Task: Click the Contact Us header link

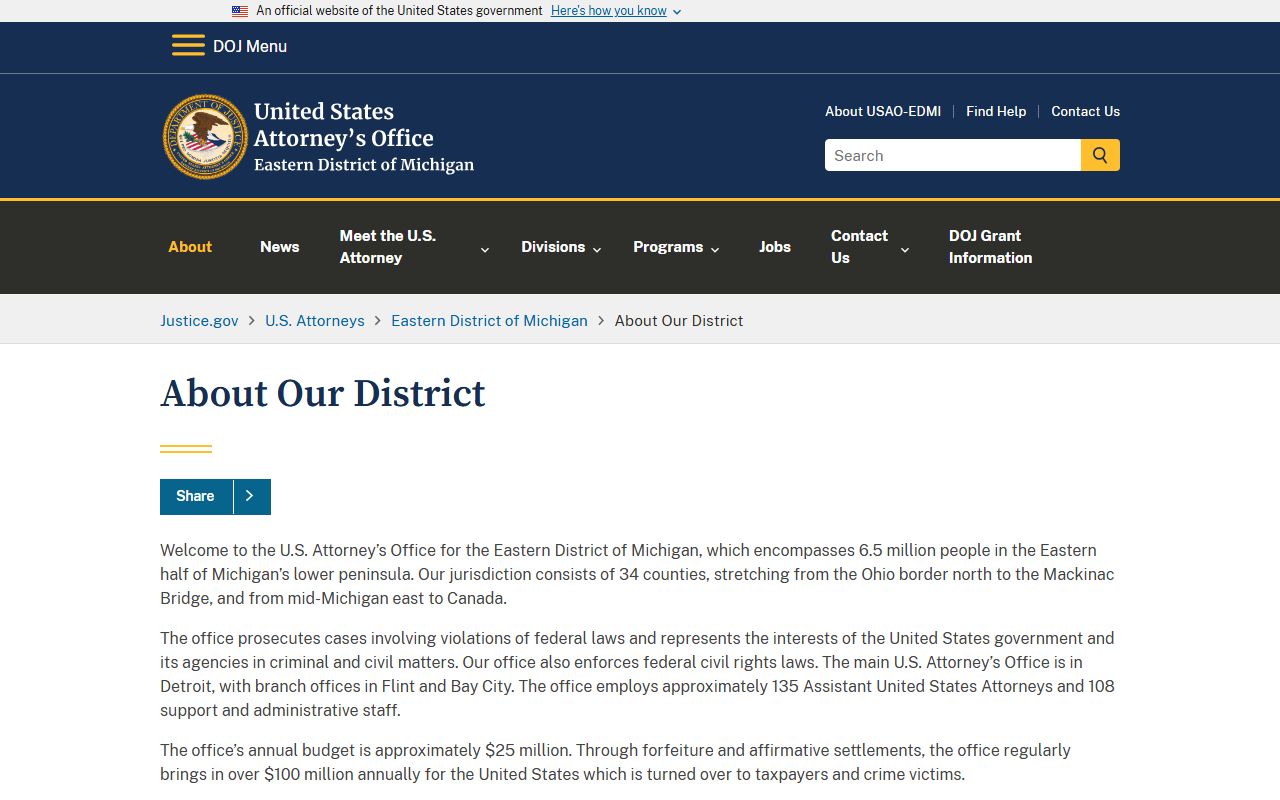Action: 1085,111
